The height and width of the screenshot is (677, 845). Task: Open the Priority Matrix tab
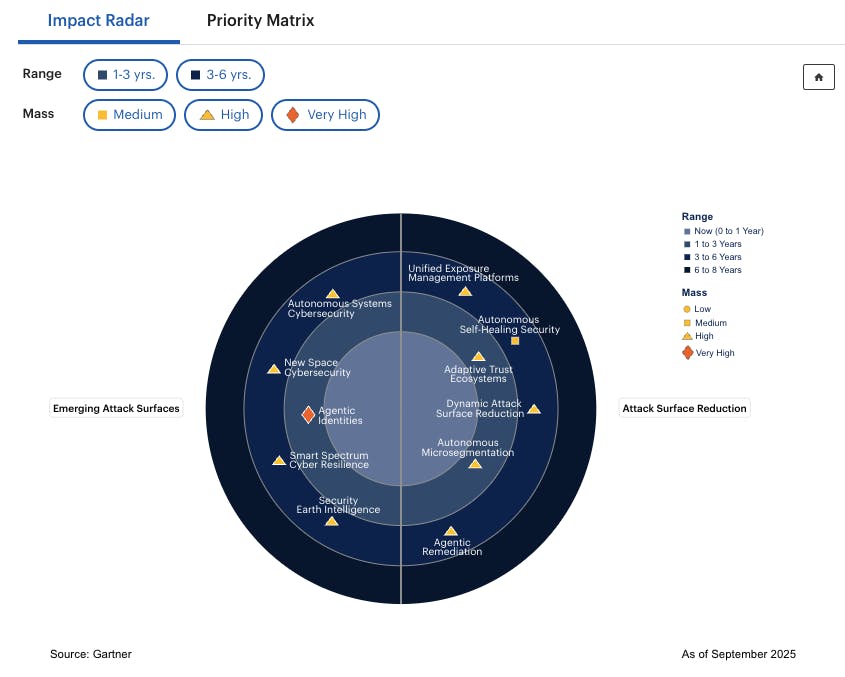click(260, 21)
